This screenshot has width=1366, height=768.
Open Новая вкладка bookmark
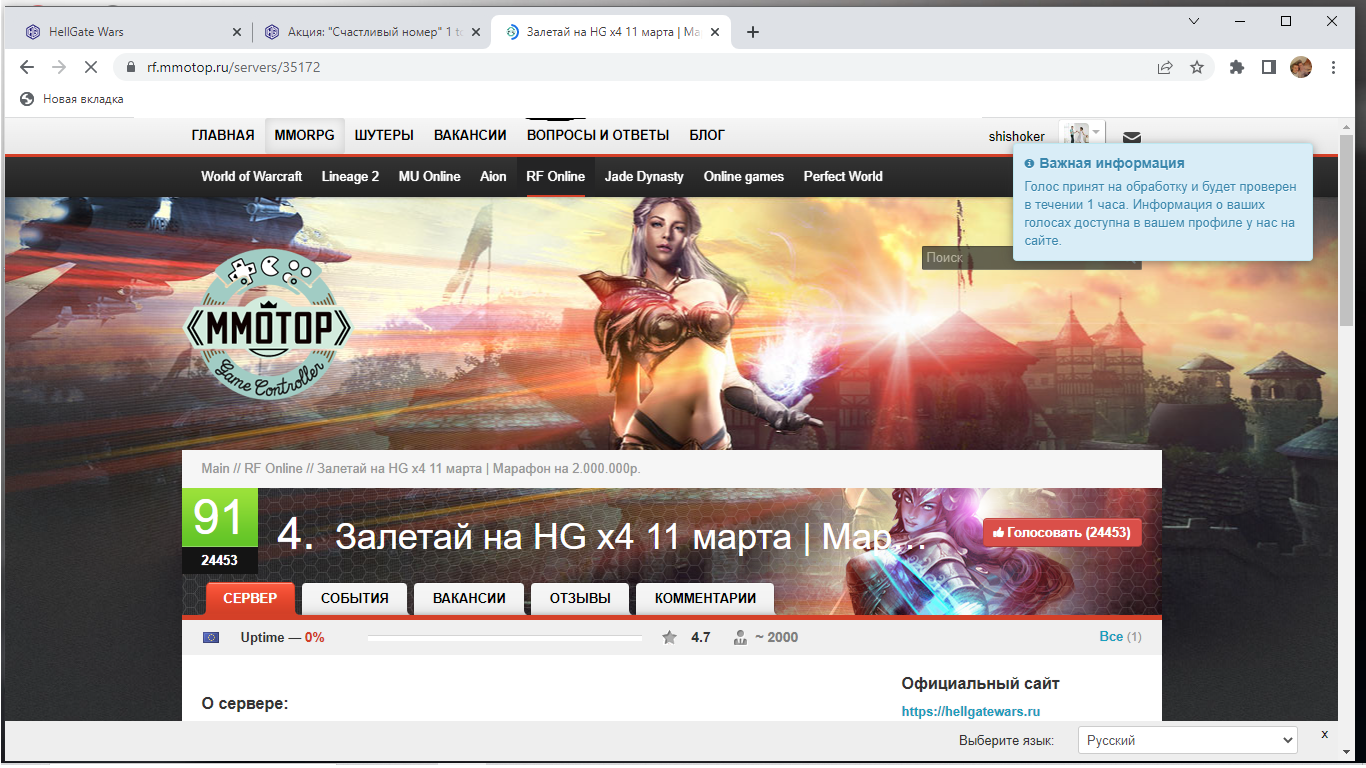72,99
